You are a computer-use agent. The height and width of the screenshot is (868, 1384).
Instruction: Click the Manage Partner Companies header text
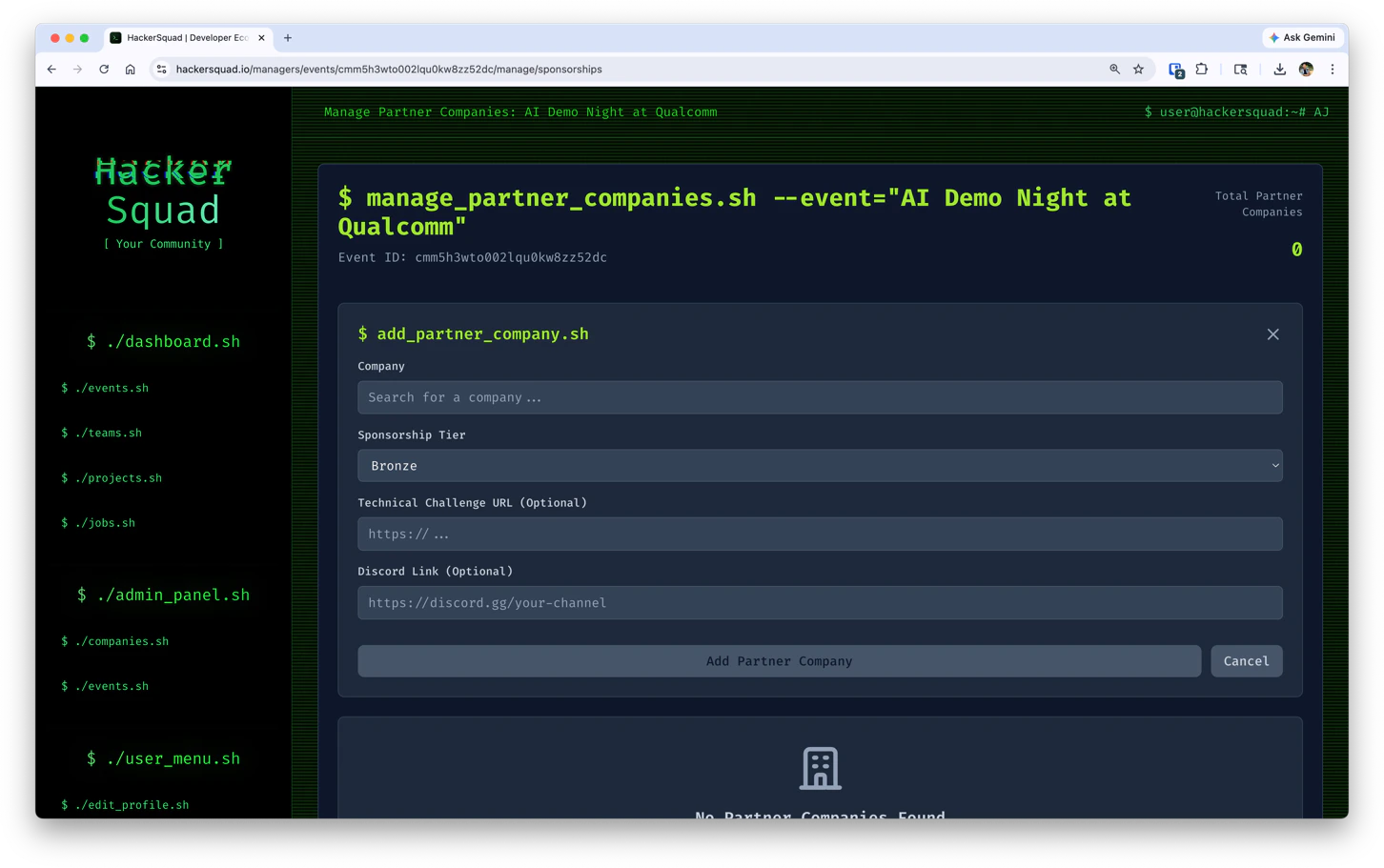[520, 112]
